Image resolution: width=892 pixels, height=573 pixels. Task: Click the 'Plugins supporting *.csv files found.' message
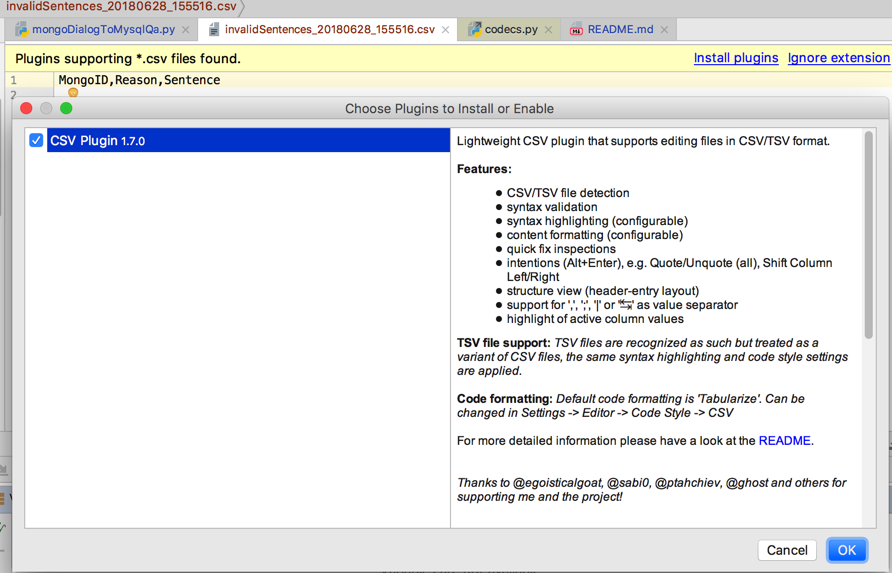click(x=128, y=59)
